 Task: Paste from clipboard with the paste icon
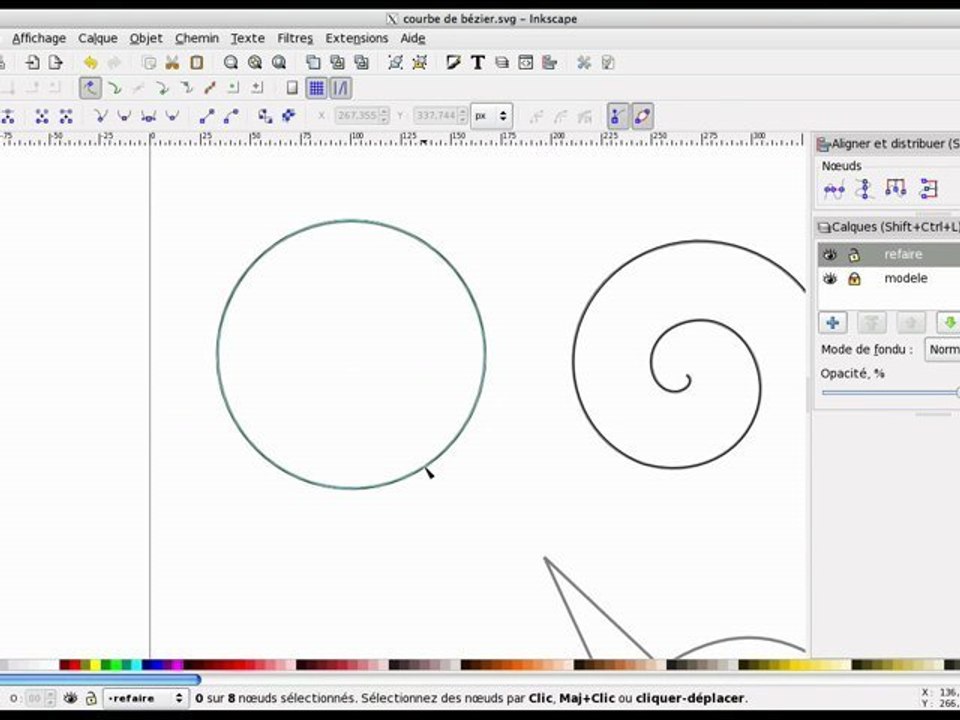[197, 62]
